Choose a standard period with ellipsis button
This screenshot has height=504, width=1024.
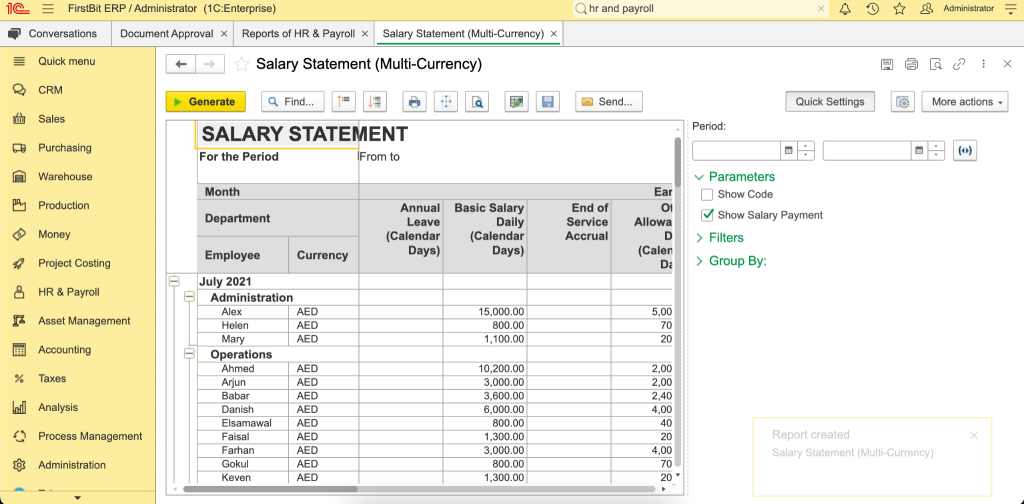point(965,150)
